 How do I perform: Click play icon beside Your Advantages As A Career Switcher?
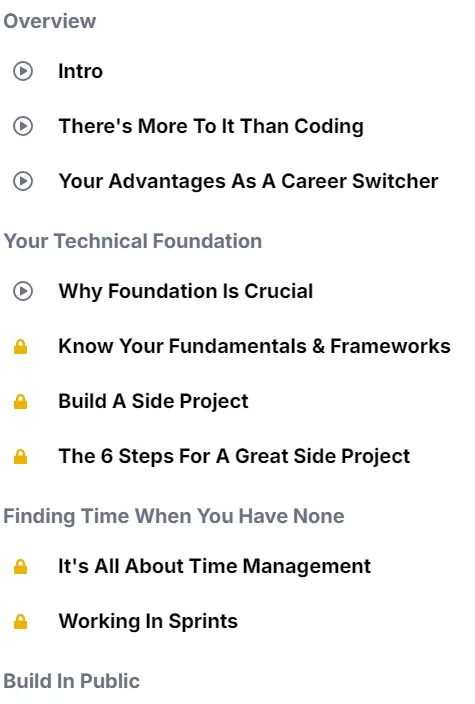23,181
